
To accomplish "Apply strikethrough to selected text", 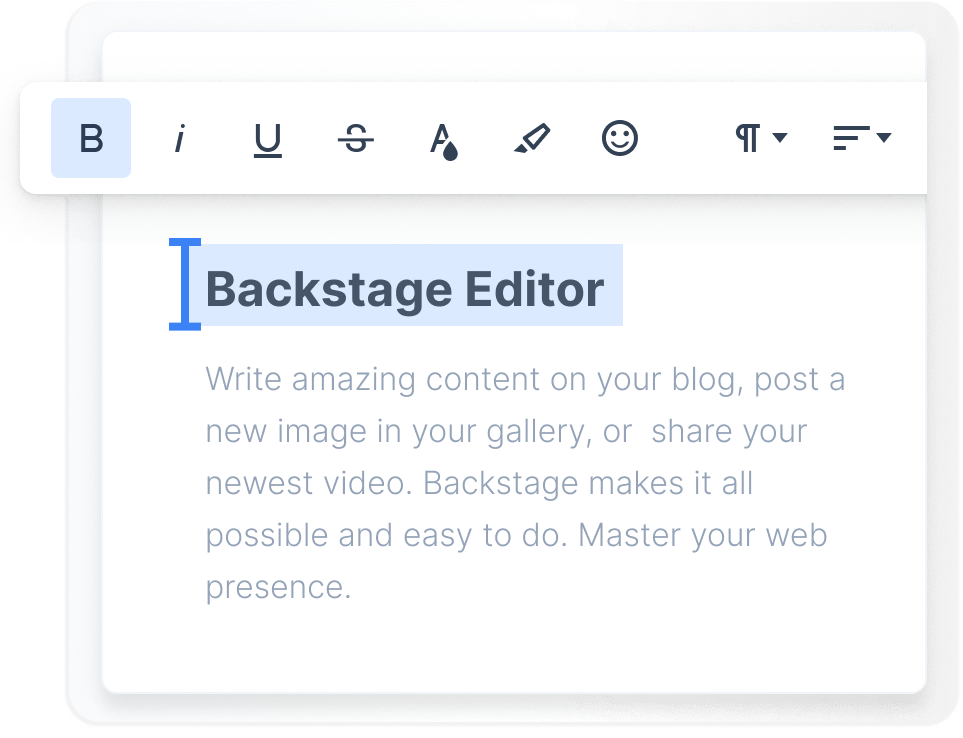I will pos(355,139).
